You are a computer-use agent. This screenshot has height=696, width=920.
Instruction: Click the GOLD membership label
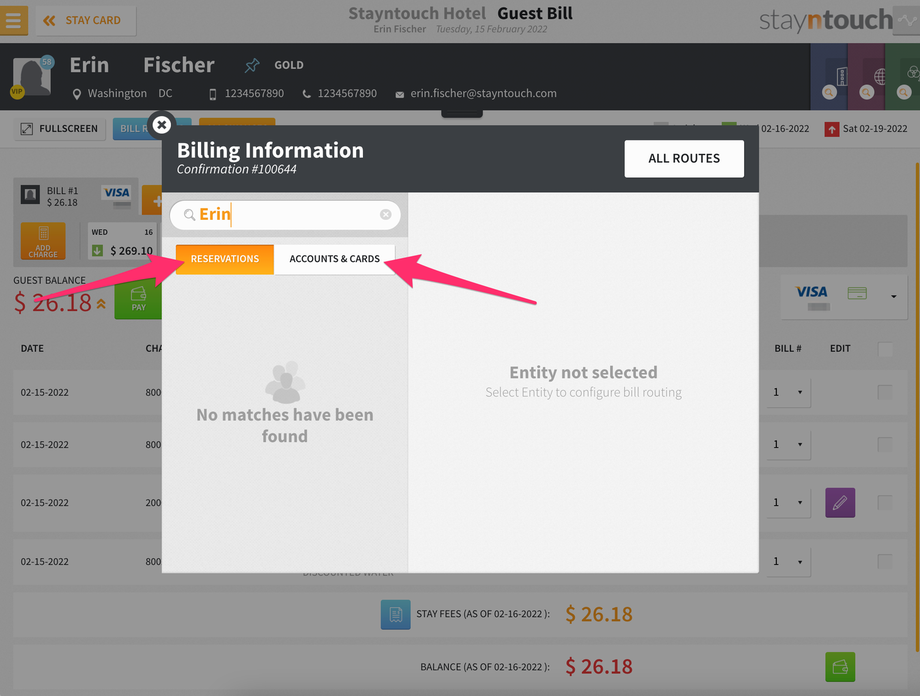pyautogui.click(x=289, y=65)
